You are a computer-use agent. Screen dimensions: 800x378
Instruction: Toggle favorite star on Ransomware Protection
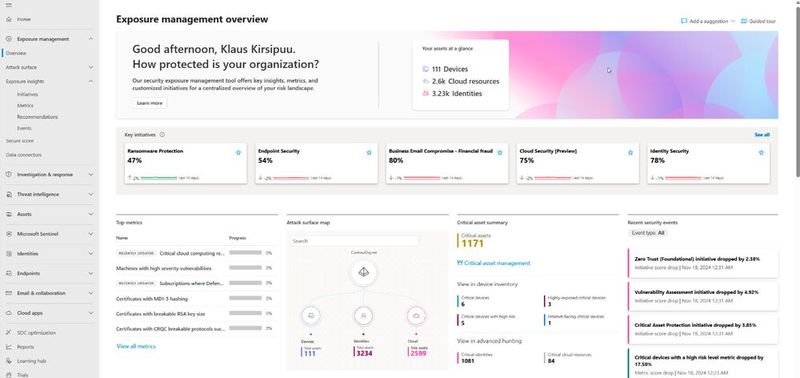pyautogui.click(x=238, y=153)
